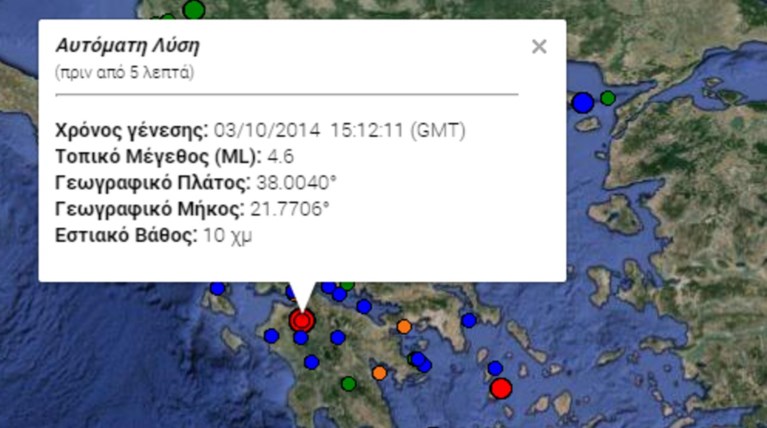Click the large blue marker right of popup
Image resolution: width=767 pixels, height=428 pixels.
pyautogui.click(x=582, y=102)
